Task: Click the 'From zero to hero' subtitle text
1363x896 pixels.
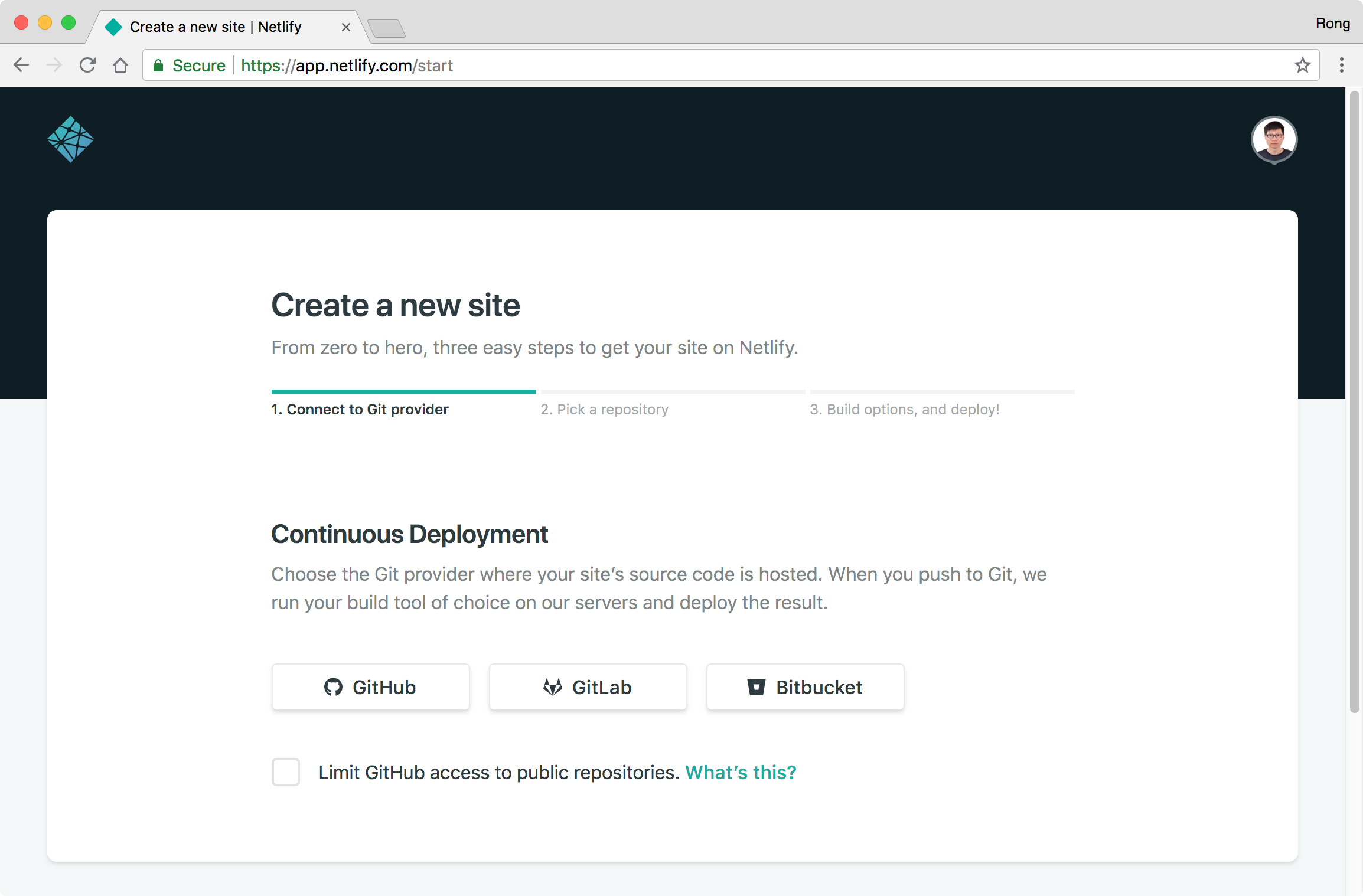Action: [x=534, y=348]
